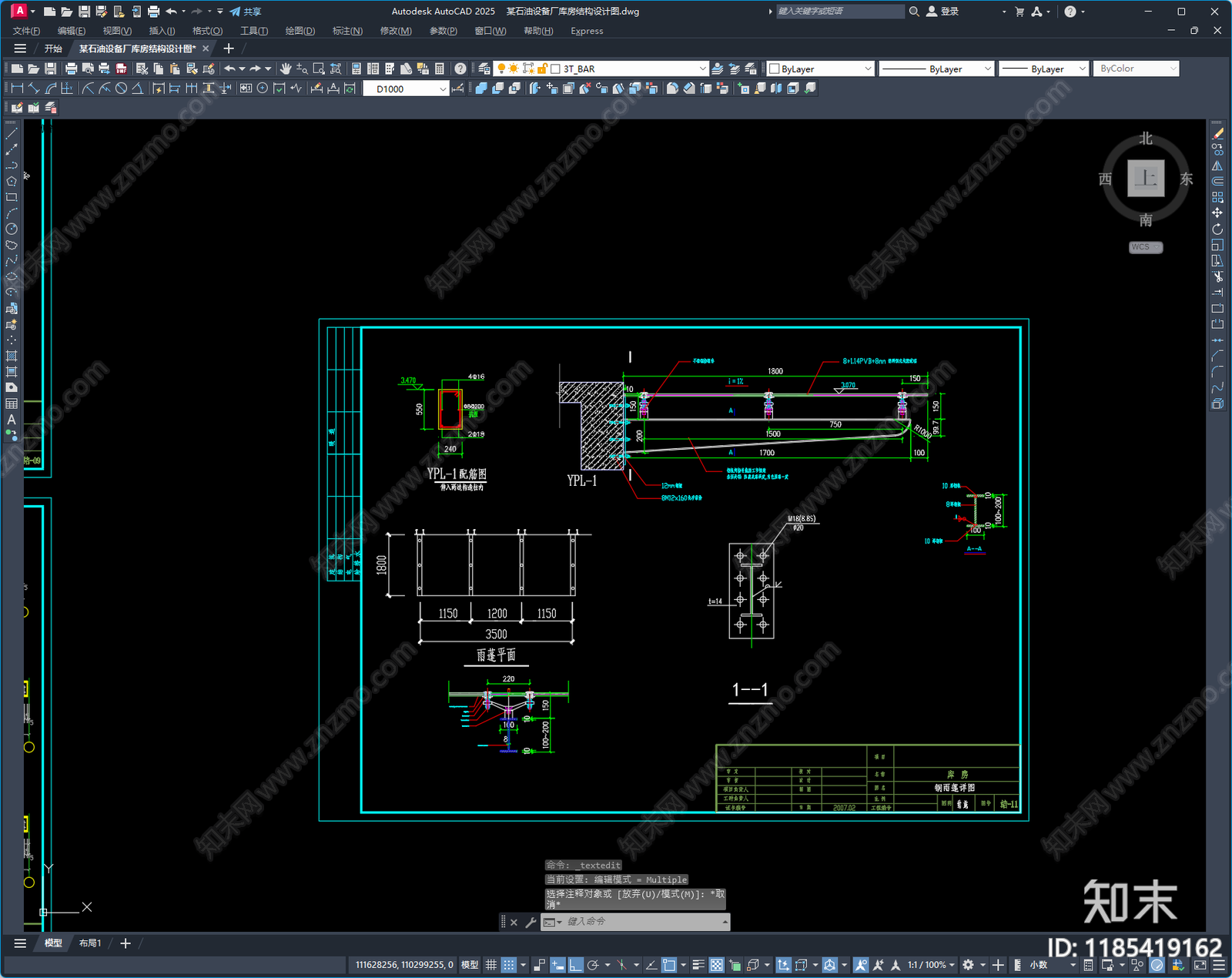Toggle polar tracking in status bar

click(x=593, y=965)
